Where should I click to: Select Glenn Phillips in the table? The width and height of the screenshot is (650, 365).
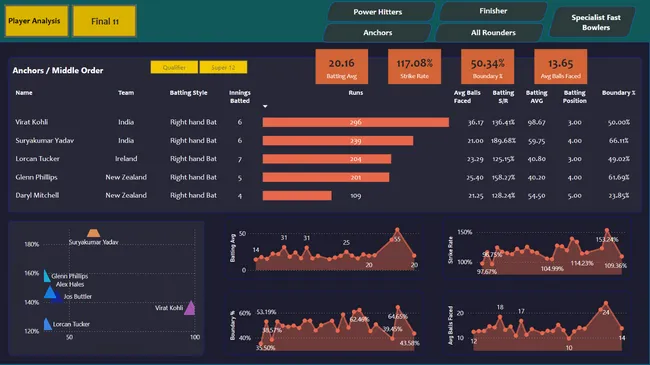(x=36, y=177)
